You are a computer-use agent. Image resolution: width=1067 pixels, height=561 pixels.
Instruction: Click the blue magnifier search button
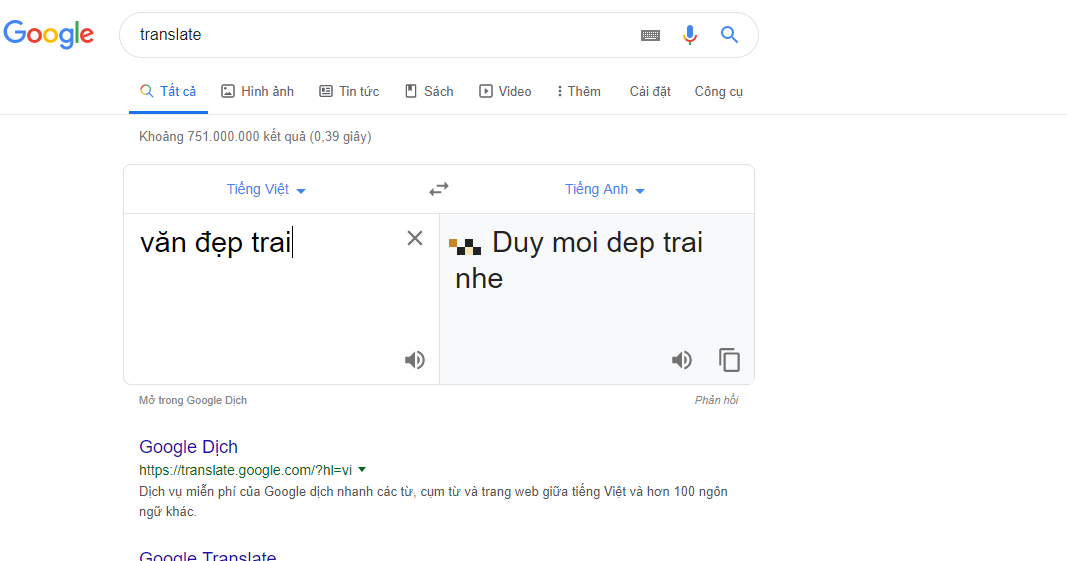[x=729, y=35]
